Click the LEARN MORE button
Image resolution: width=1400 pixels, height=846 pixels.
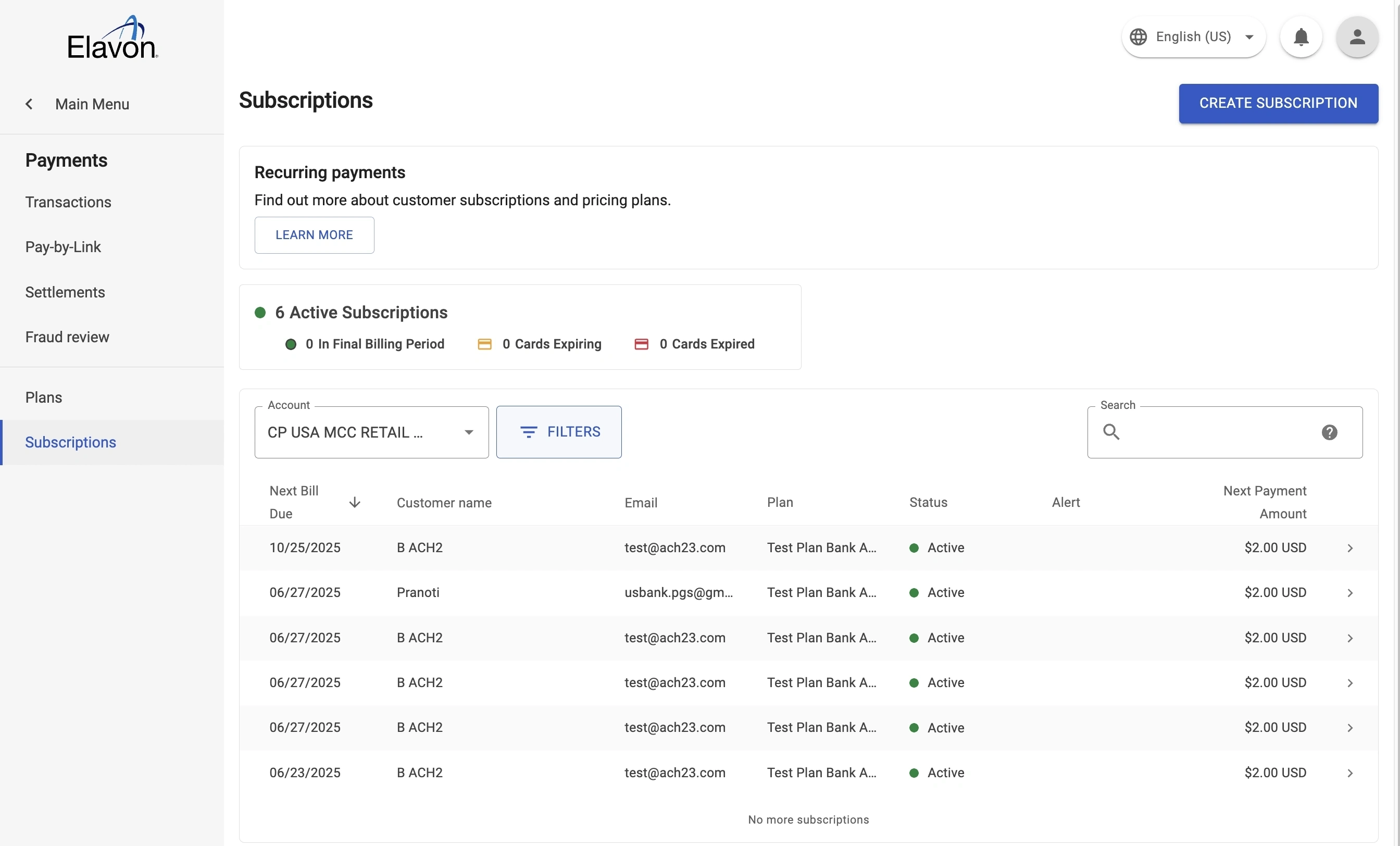coord(314,235)
